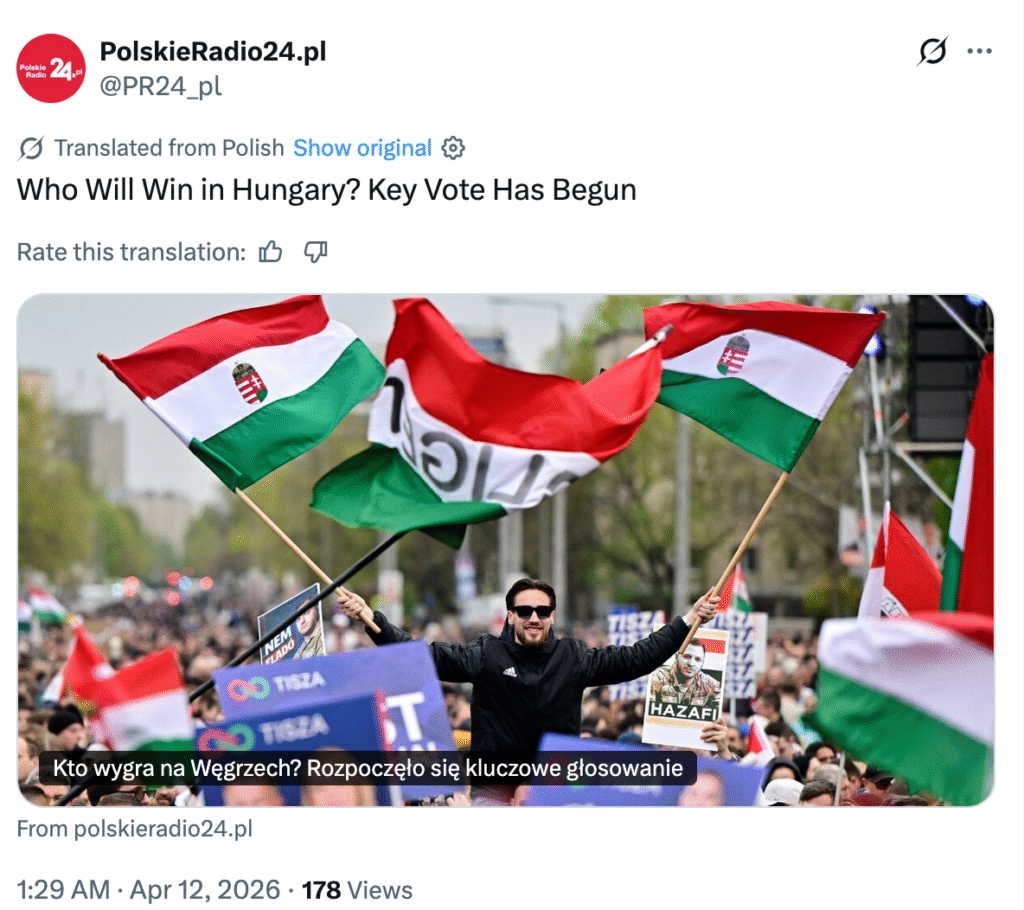Click the 'Translated from Polish' label
1024x910 pixels.
pyautogui.click(x=169, y=148)
